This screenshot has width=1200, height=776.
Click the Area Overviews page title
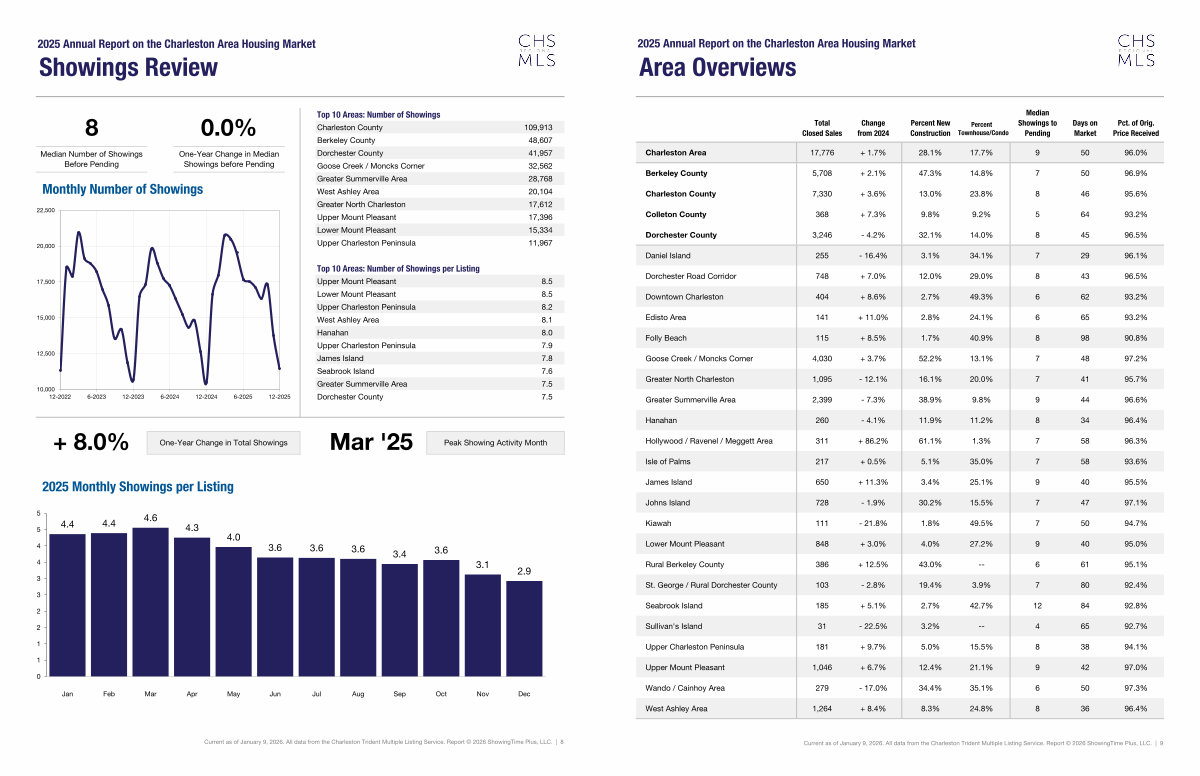(717, 68)
